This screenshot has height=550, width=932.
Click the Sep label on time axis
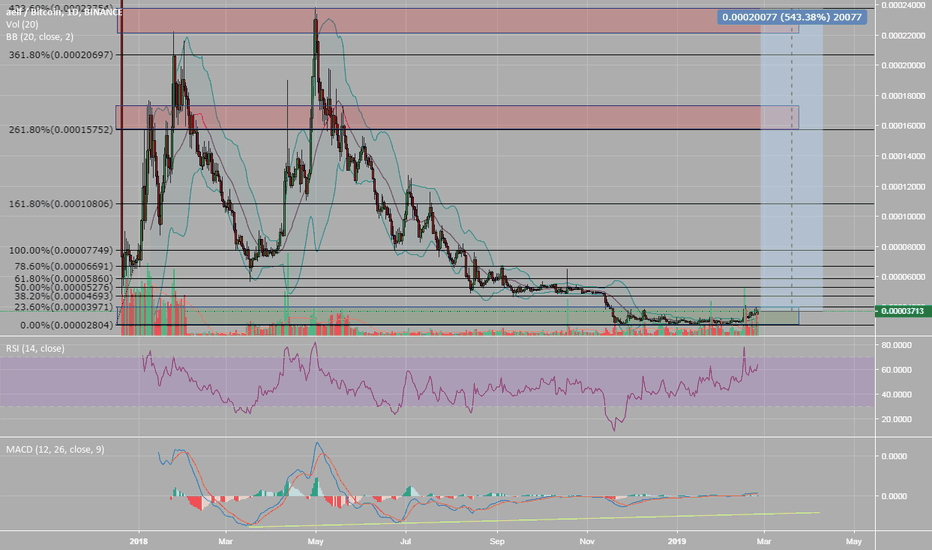pyautogui.click(x=497, y=541)
